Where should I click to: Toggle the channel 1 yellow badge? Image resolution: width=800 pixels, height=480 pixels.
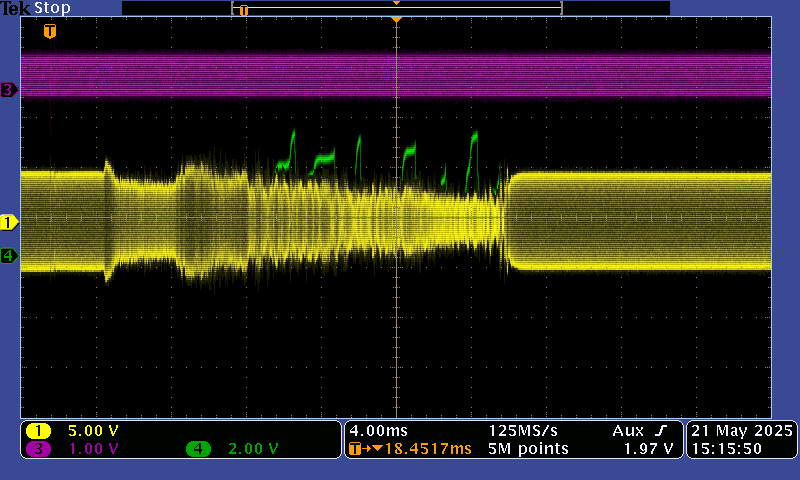[38, 431]
